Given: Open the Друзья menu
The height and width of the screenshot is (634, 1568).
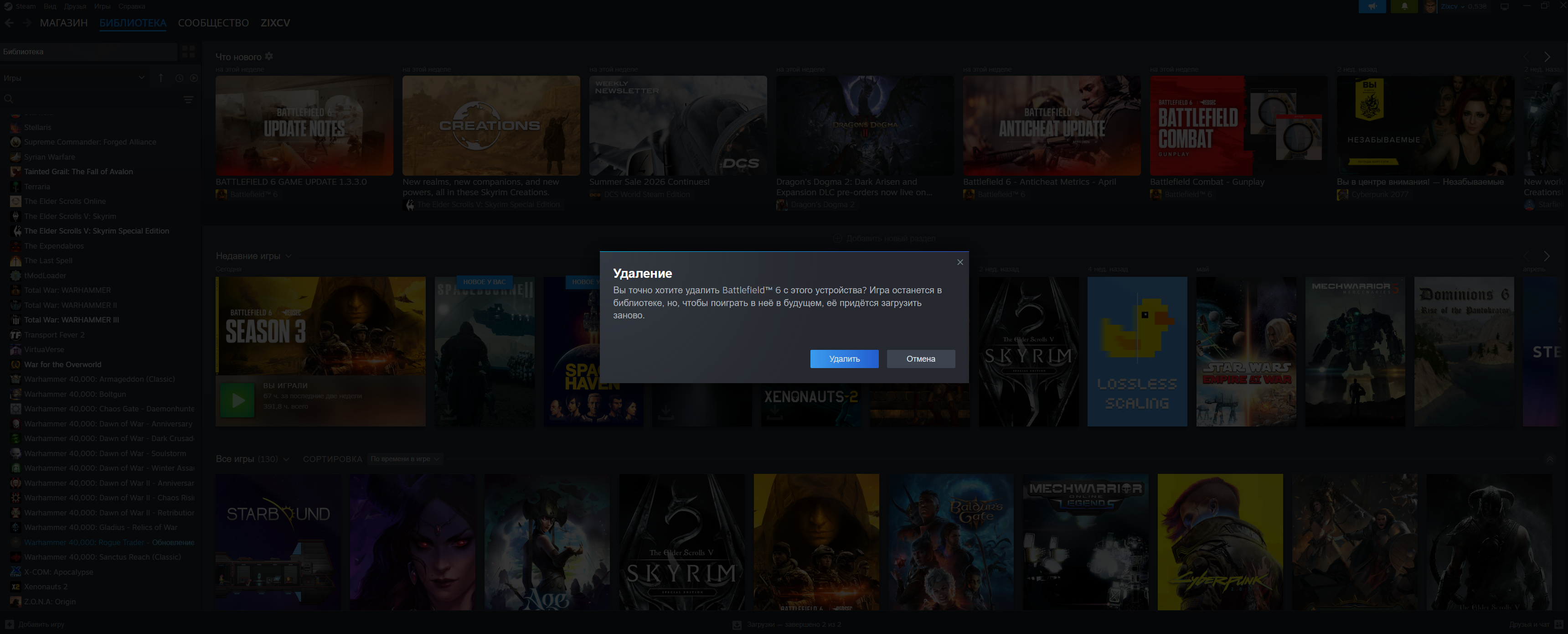Looking at the screenshot, I should pyautogui.click(x=75, y=6).
